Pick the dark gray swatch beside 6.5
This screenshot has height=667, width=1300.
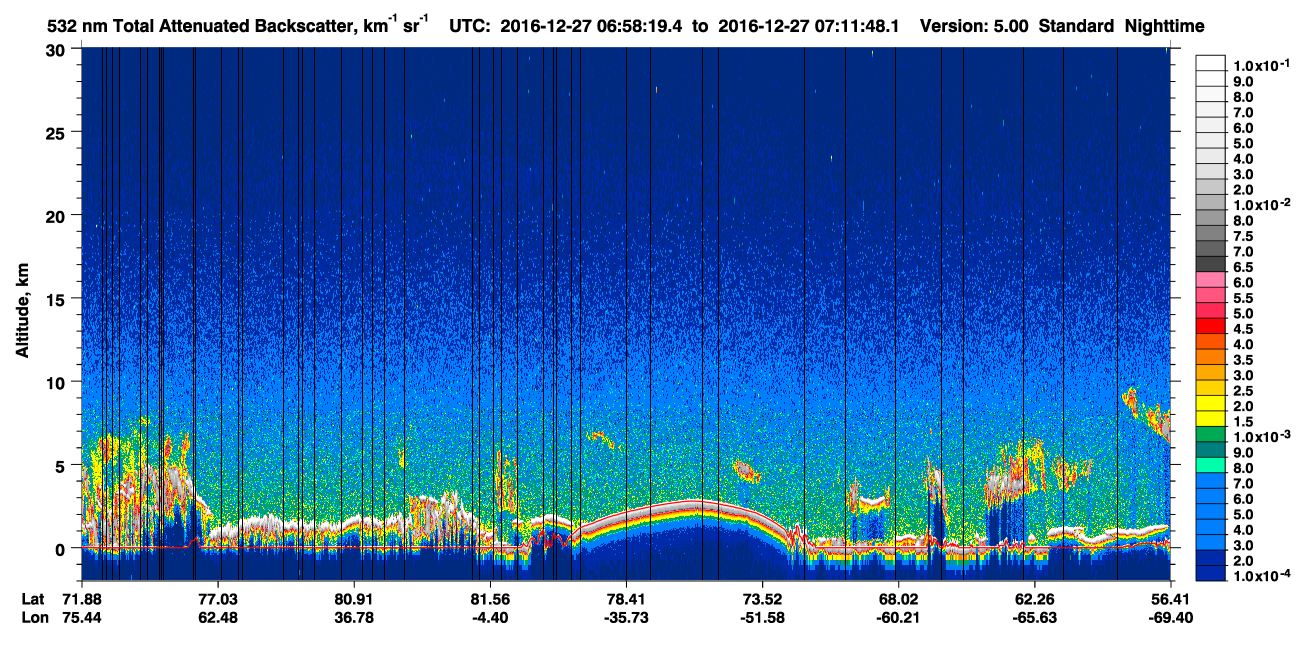coord(1210,264)
